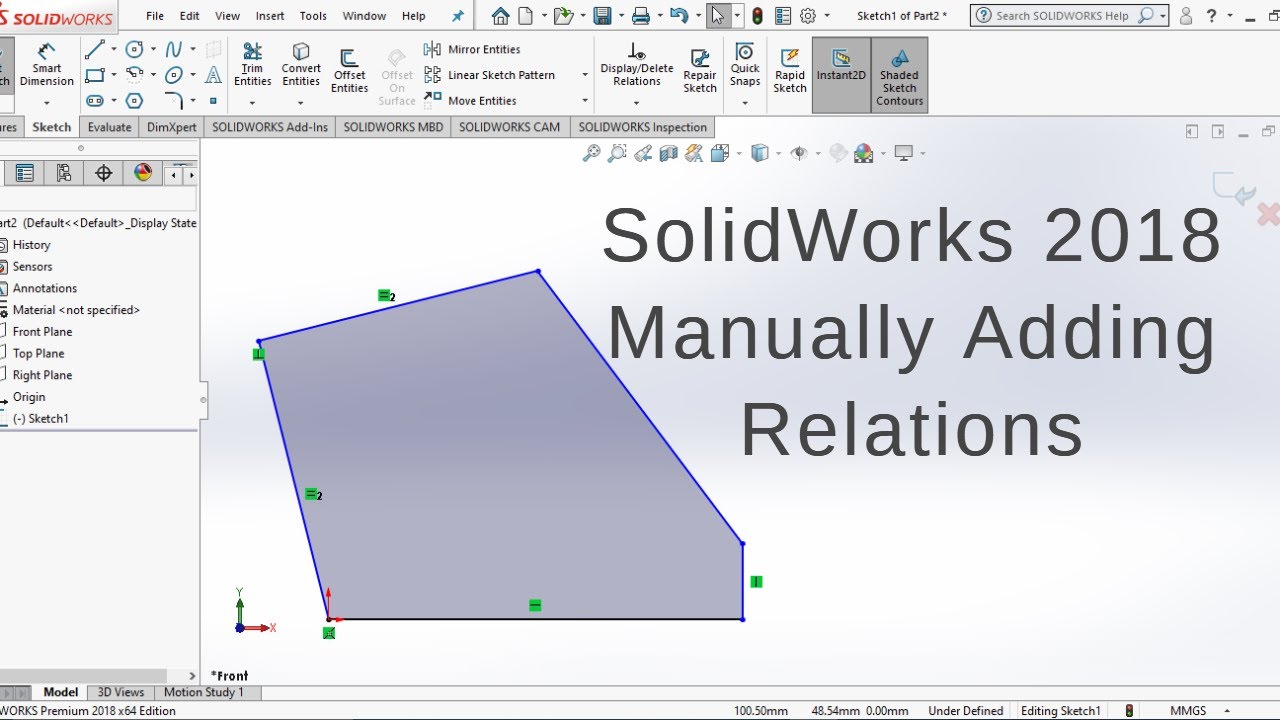Click Linear Sketch Pattern

490,75
